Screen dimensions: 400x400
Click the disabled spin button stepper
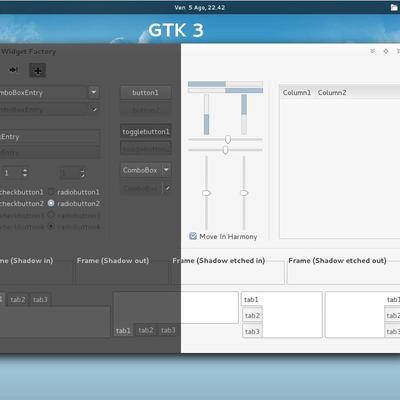coord(82,173)
